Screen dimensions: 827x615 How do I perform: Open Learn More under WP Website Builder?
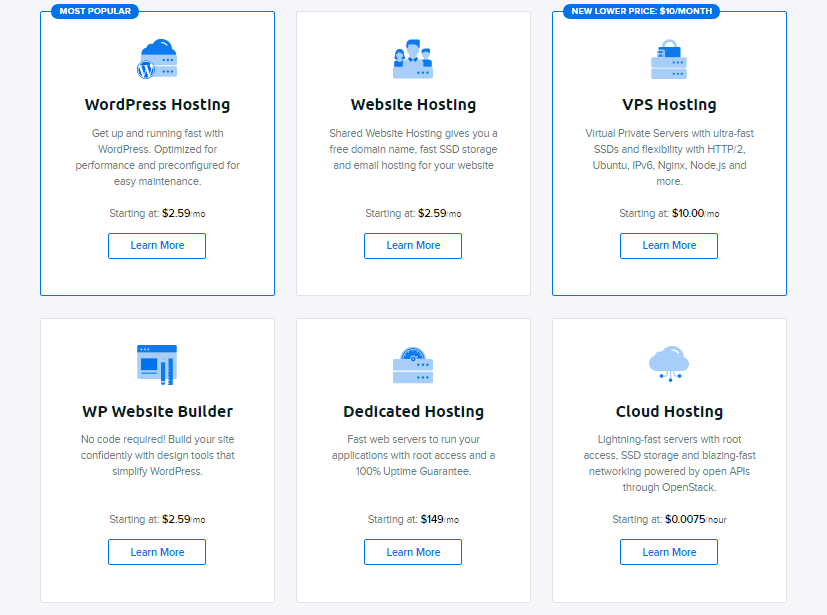(x=157, y=552)
